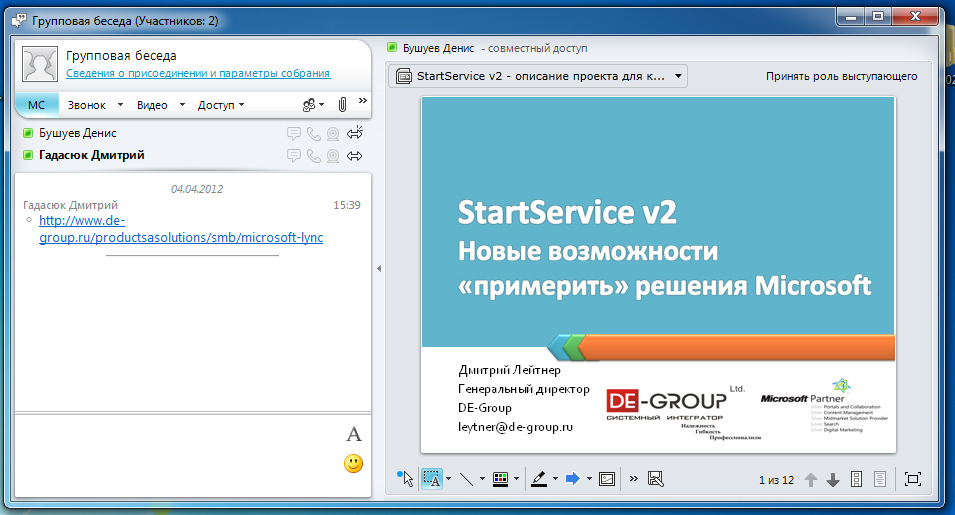Image resolution: width=955 pixels, height=515 pixels.
Task: Select participant Гадасюк Дмитрий
Action: 91,155
